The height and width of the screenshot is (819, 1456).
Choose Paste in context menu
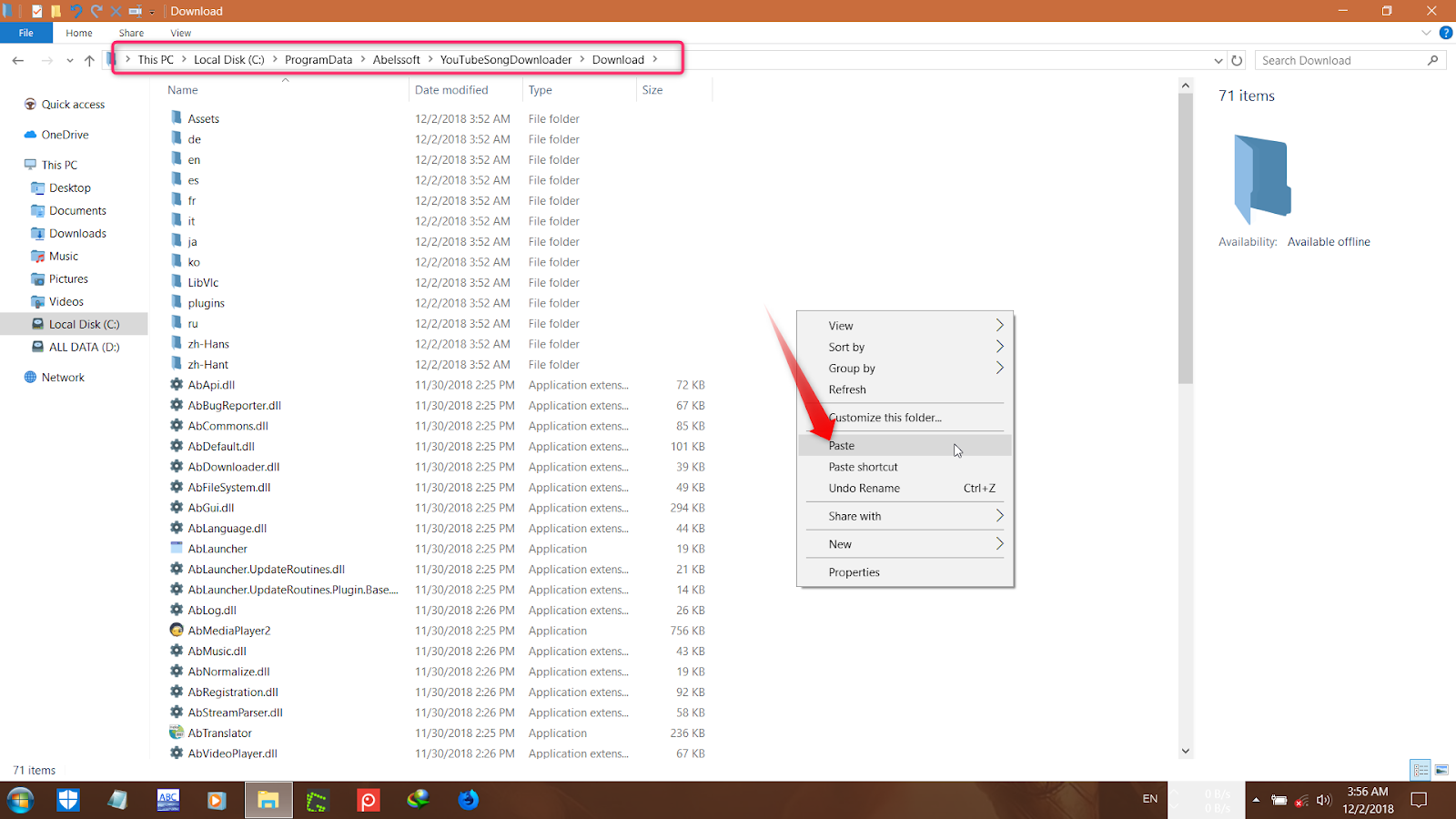tap(905, 446)
